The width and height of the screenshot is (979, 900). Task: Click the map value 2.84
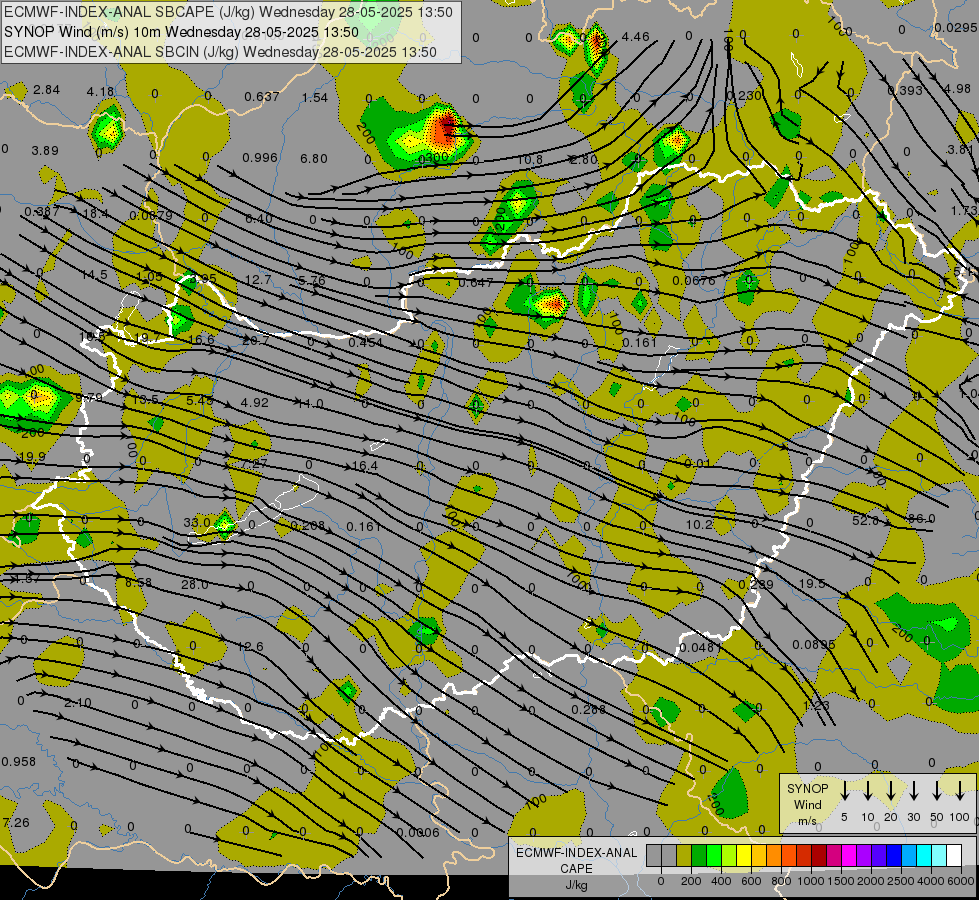(x=47, y=90)
